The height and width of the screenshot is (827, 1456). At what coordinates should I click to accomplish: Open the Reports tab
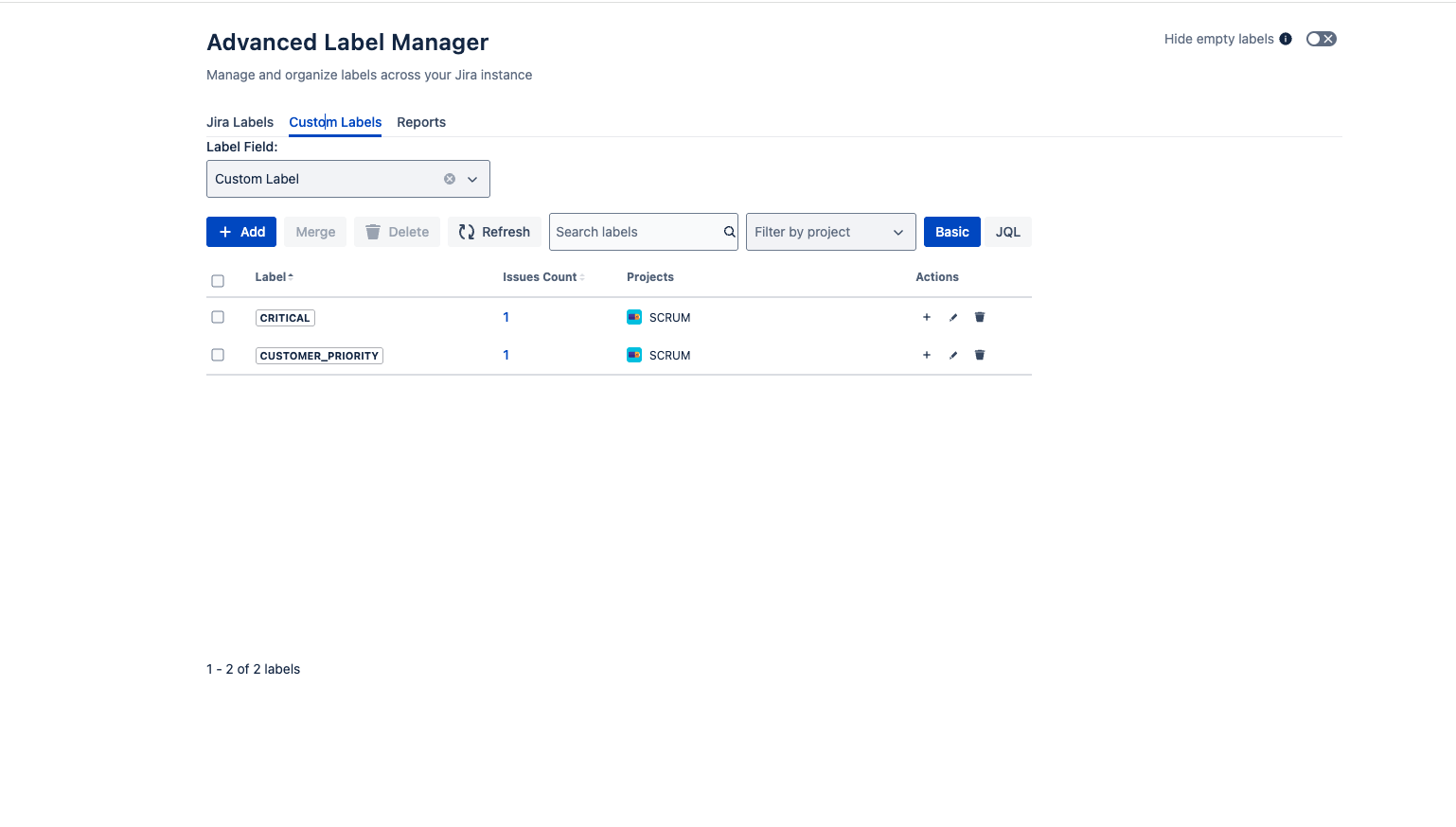(421, 122)
